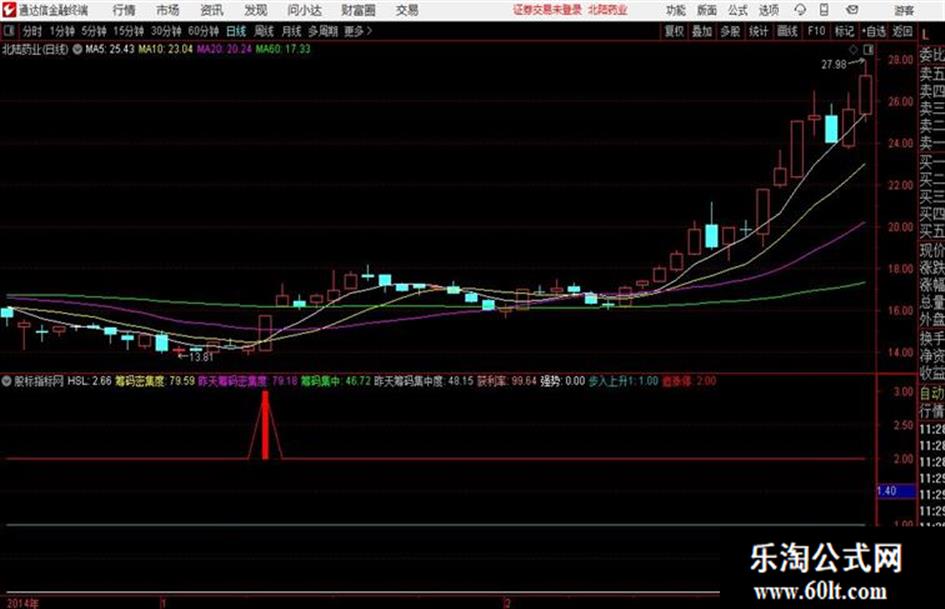Open the 多周期 multi-period view
Image resolution: width=945 pixels, height=609 pixels.
coord(323,31)
